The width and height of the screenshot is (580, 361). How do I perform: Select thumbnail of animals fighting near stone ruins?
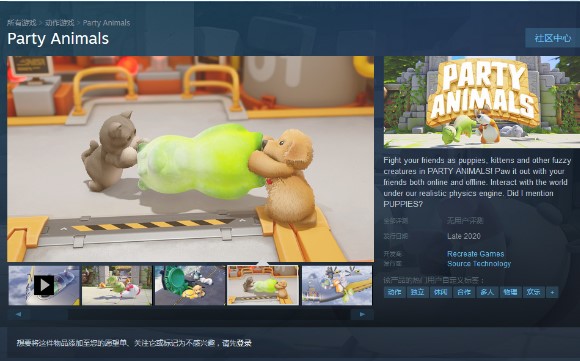(117, 285)
